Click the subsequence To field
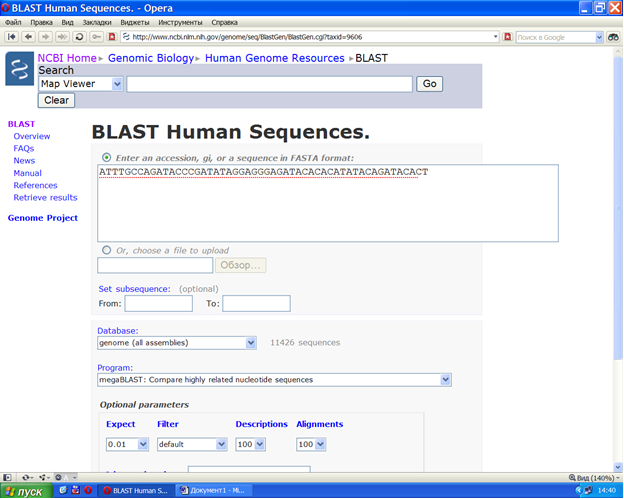 click(x=256, y=304)
